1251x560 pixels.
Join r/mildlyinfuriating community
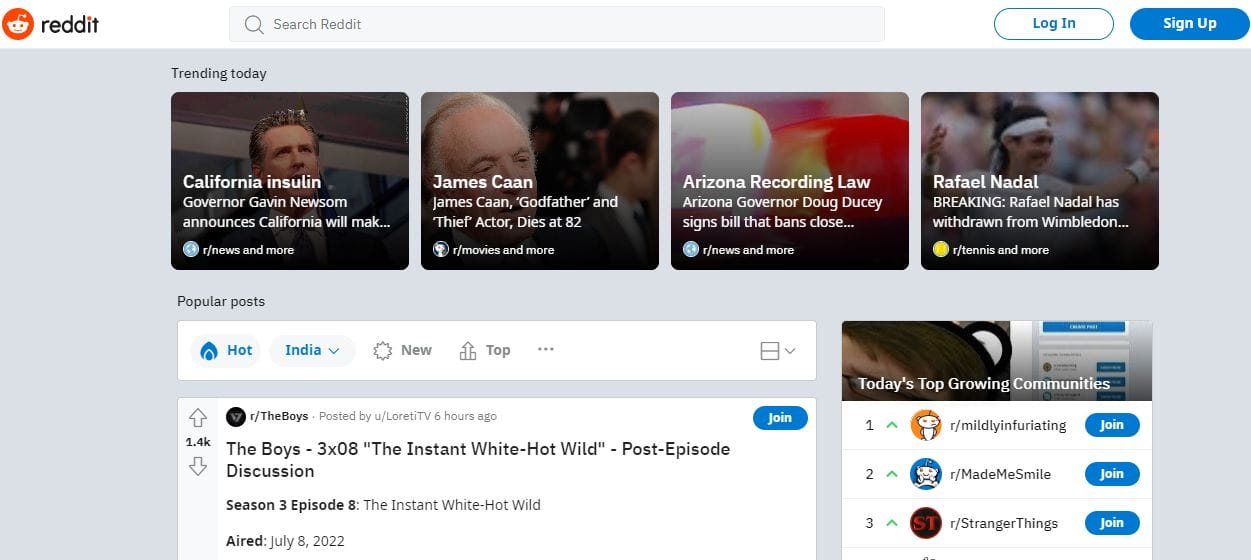click(1112, 425)
